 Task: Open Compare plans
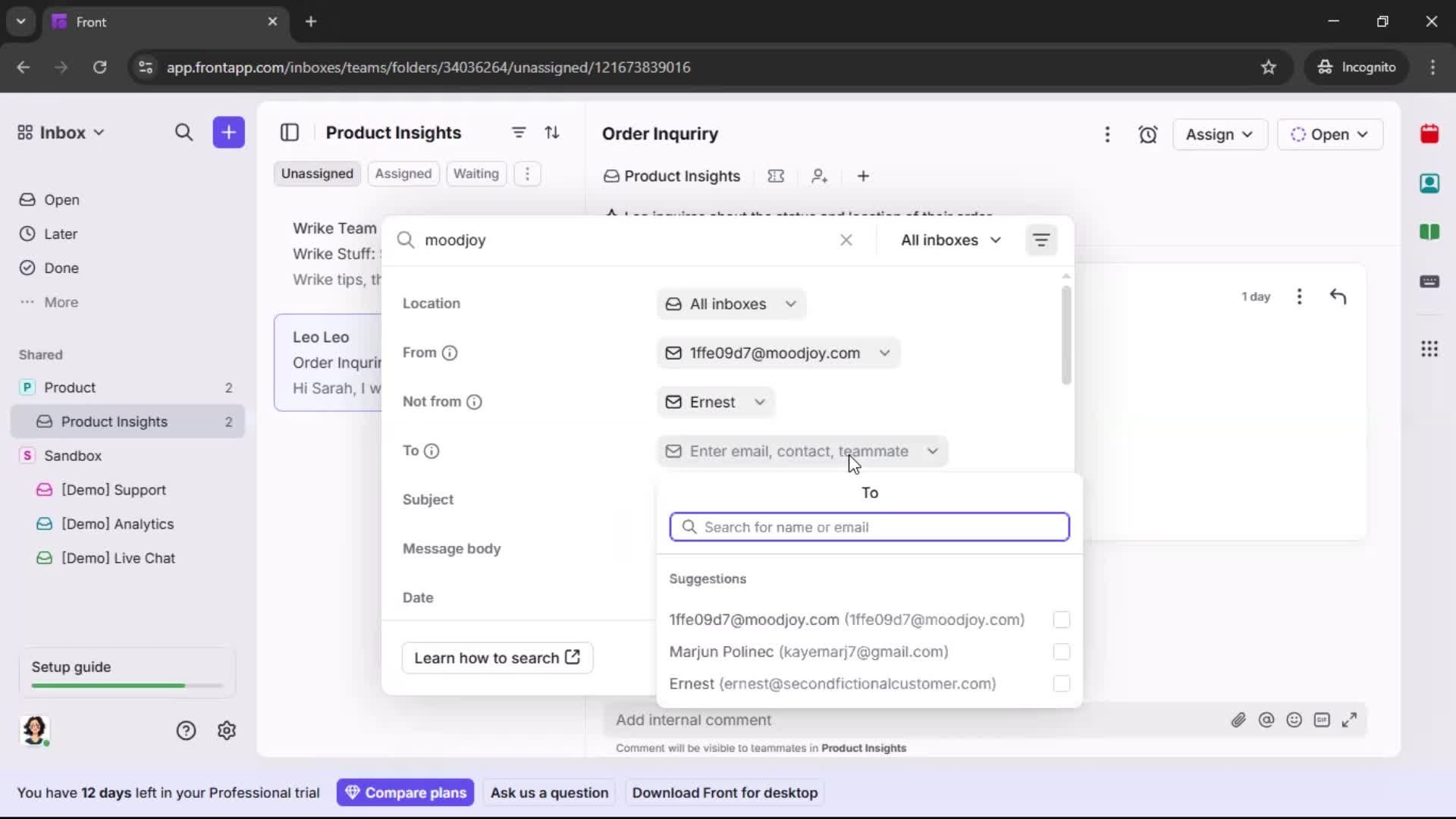(405, 792)
